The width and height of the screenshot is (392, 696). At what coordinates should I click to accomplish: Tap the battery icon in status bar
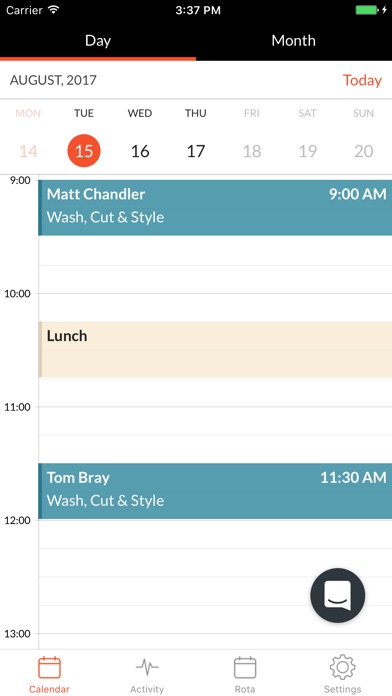[367, 10]
